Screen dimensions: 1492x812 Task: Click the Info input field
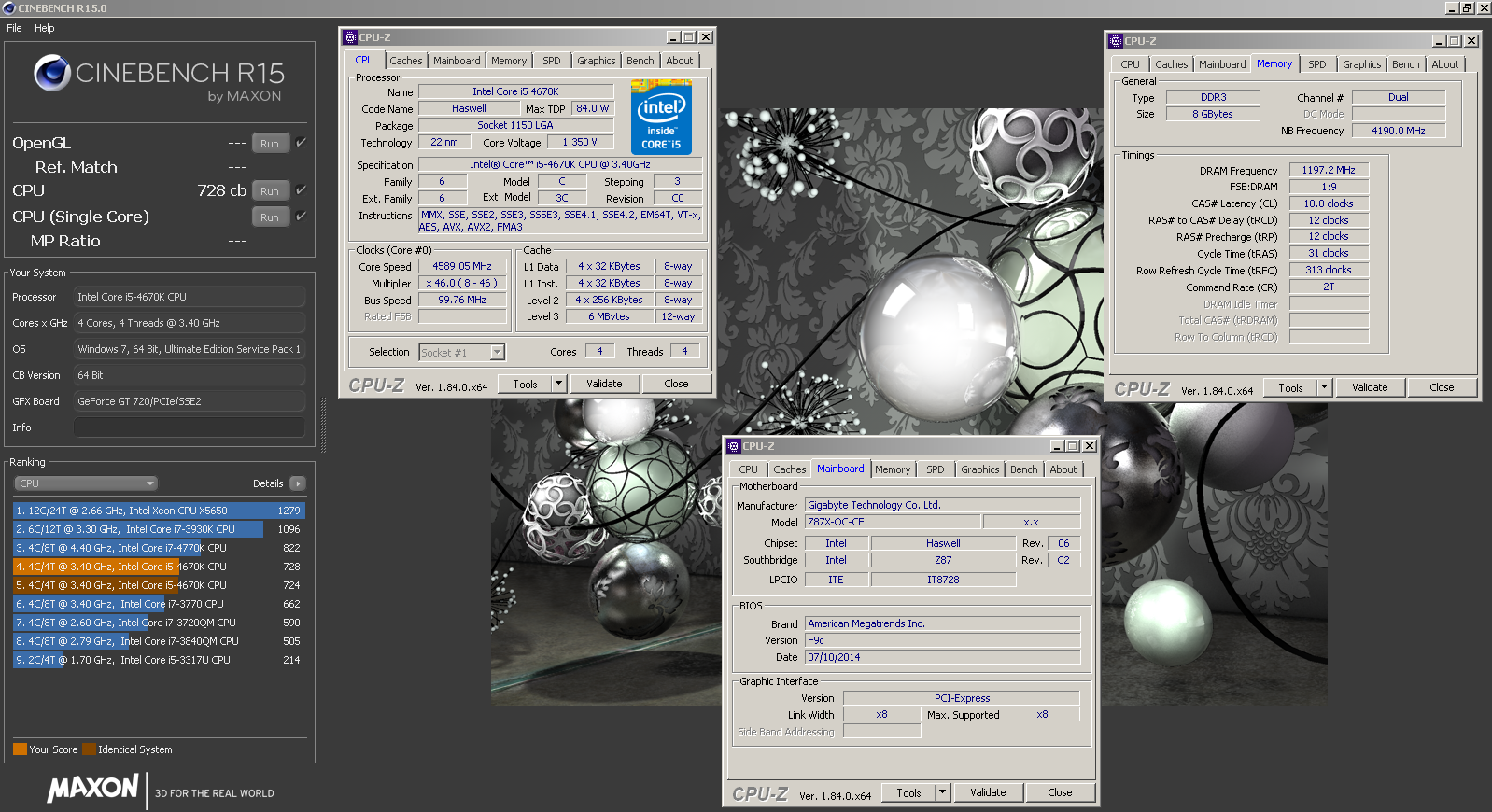(190, 427)
